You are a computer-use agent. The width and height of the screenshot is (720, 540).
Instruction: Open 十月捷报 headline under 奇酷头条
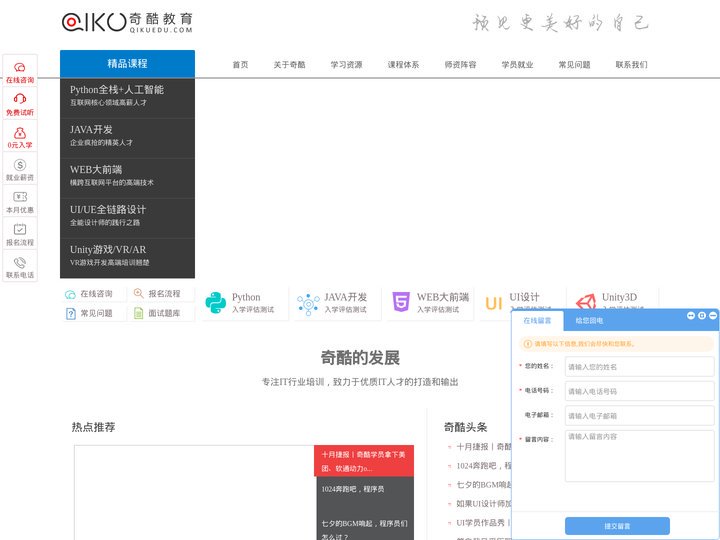pyautogui.click(x=484, y=446)
